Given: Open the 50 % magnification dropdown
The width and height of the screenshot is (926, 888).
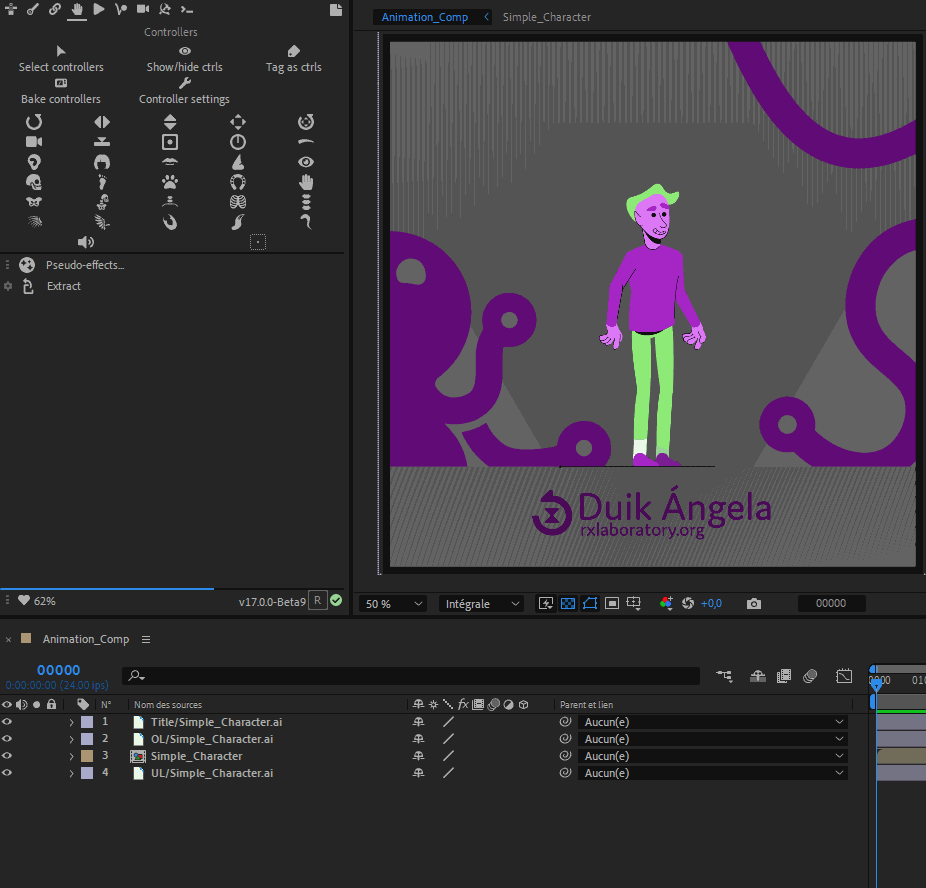Looking at the screenshot, I should [393, 604].
